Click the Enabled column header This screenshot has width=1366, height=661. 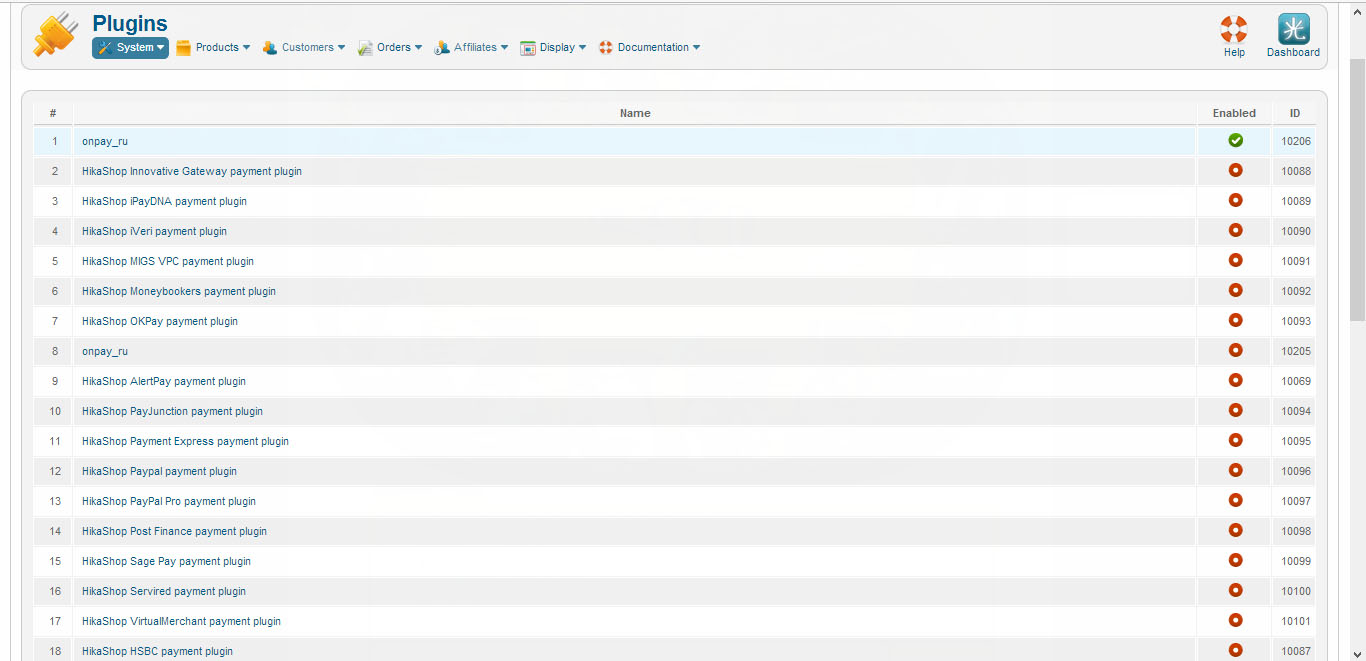[1234, 113]
